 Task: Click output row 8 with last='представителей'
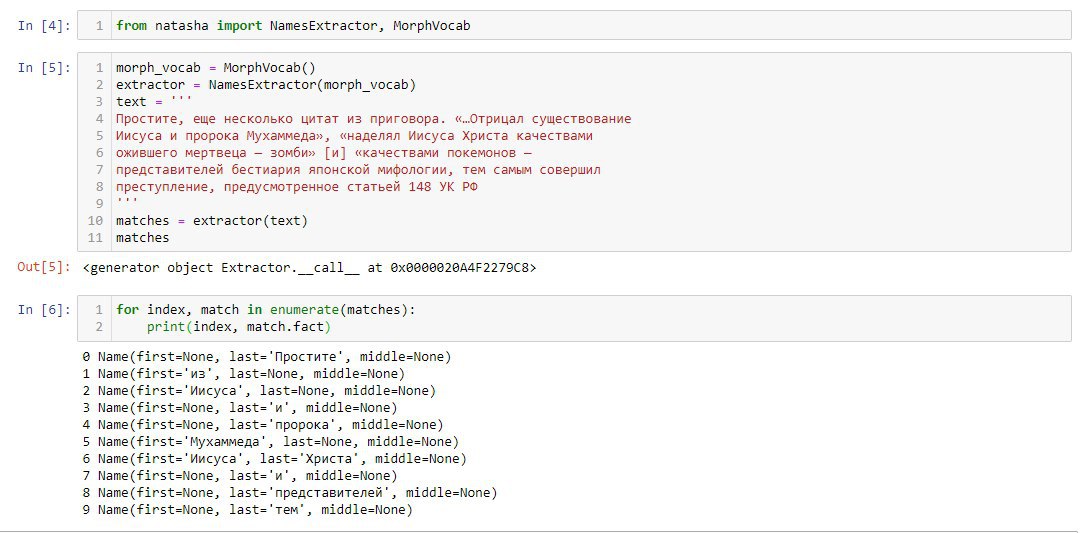(290, 493)
